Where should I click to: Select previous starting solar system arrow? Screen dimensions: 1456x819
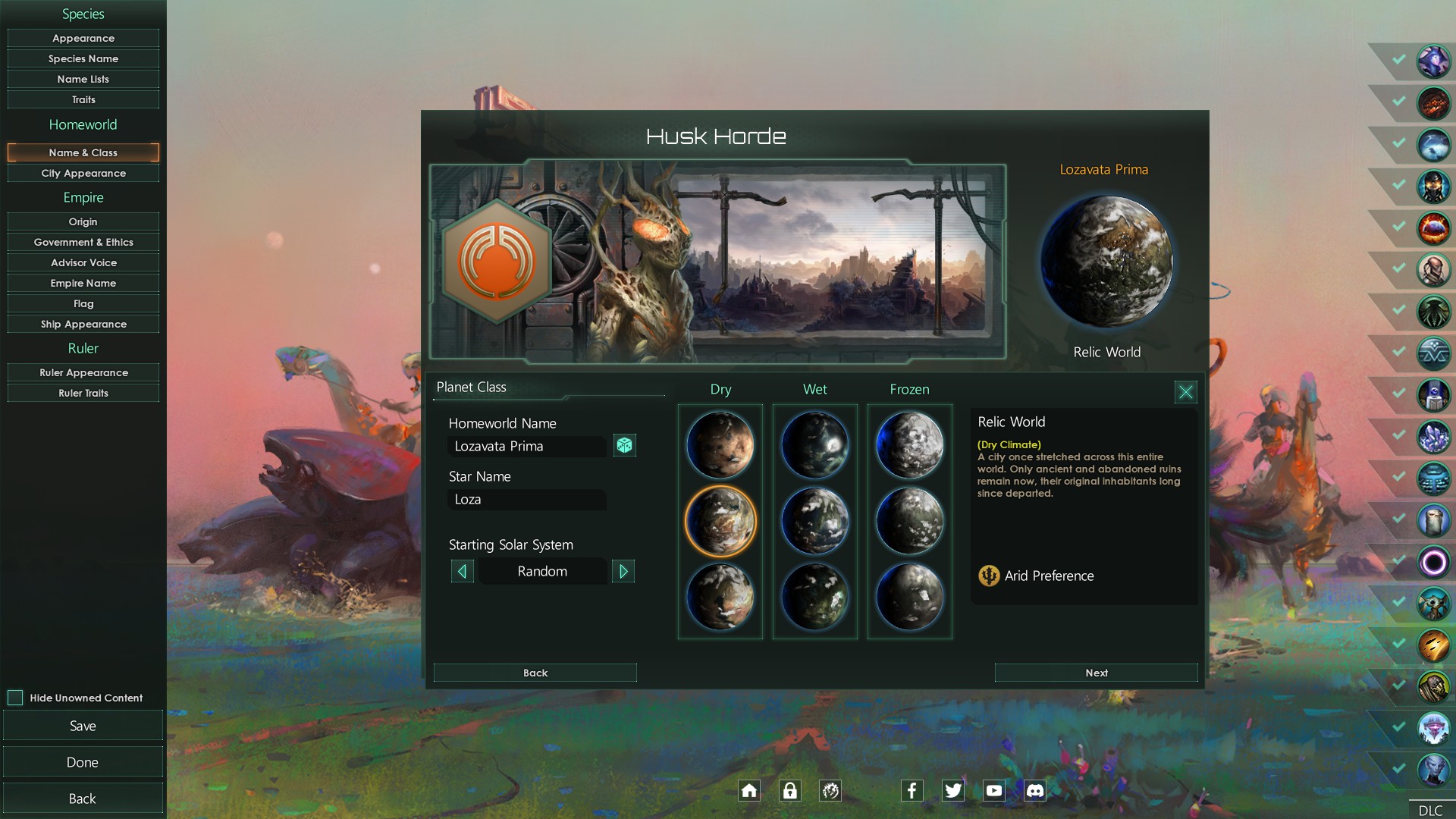pyautogui.click(x=463, y=571)
